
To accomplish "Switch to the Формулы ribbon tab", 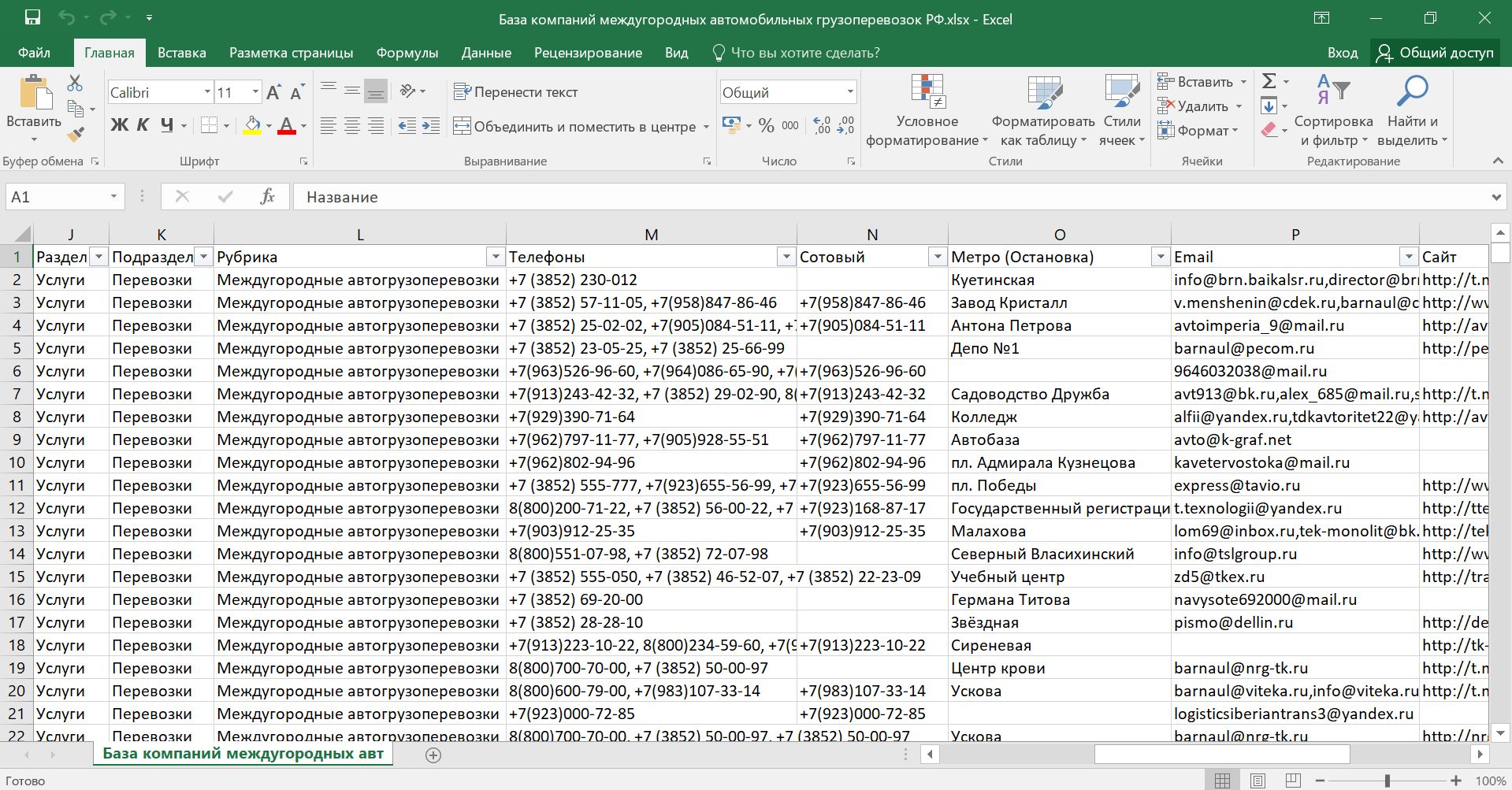I will point(407,53).
